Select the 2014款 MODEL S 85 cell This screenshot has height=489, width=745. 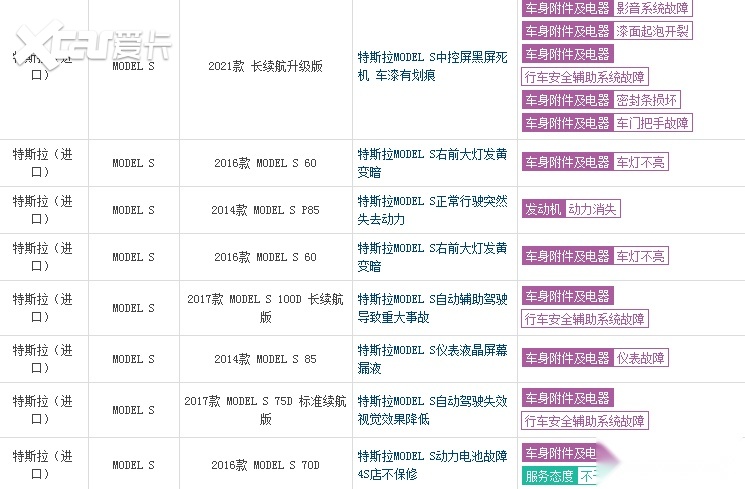coord(266,359)
